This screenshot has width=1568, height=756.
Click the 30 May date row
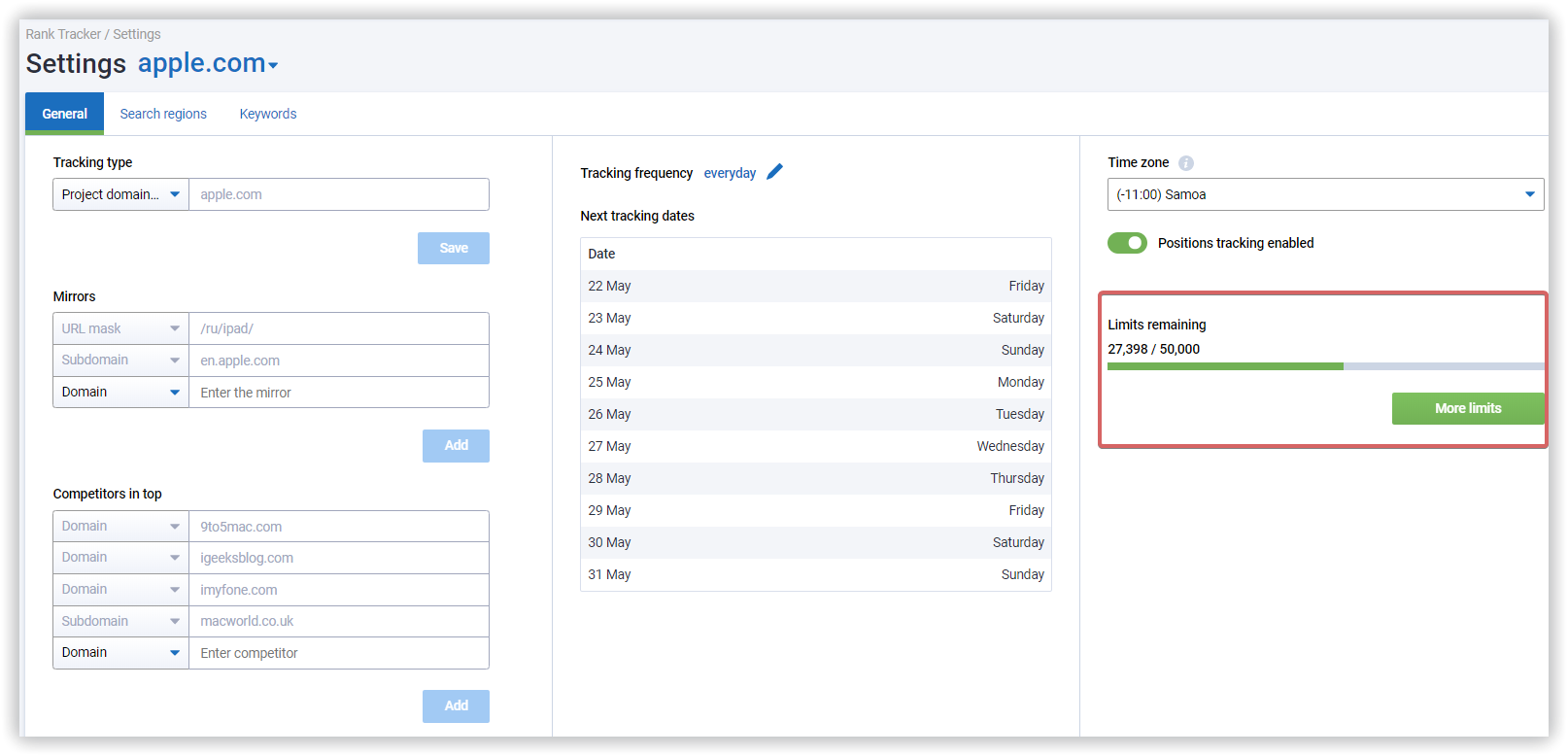(x=816, y=542)
